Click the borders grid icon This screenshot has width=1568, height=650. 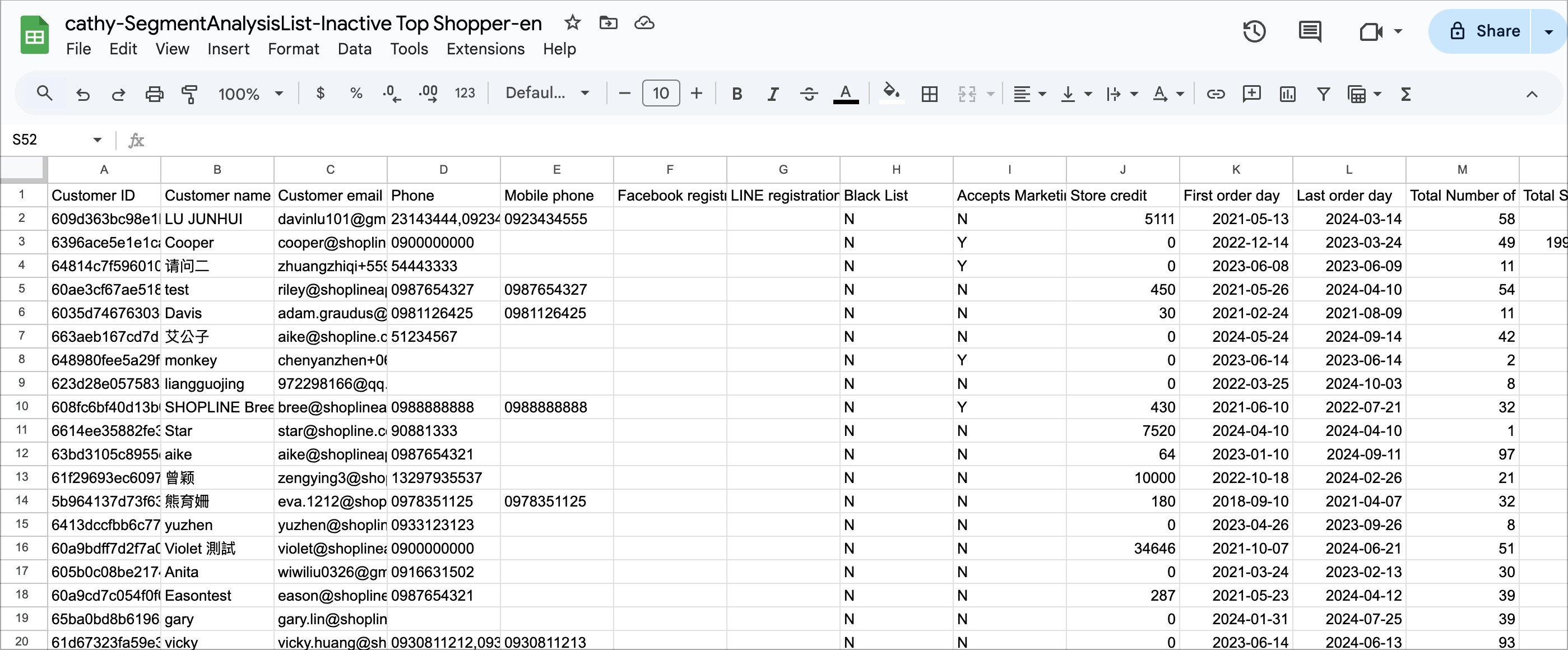coord(929,94)
